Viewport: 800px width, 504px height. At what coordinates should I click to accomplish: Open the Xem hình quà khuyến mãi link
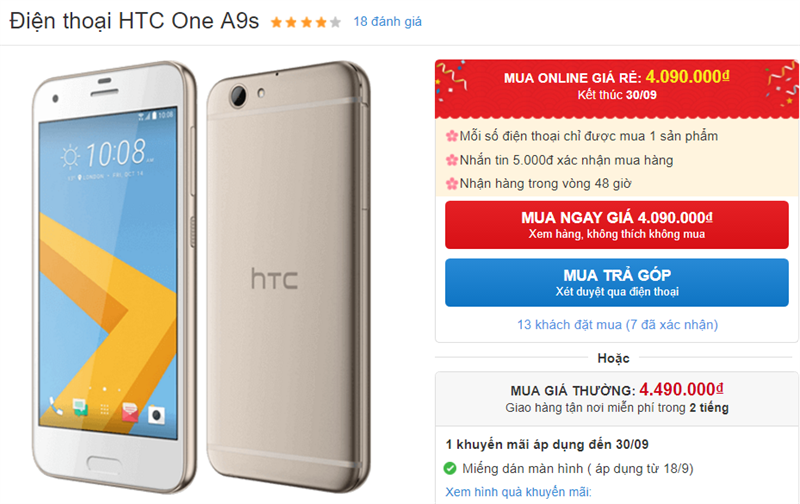(518, 492)
